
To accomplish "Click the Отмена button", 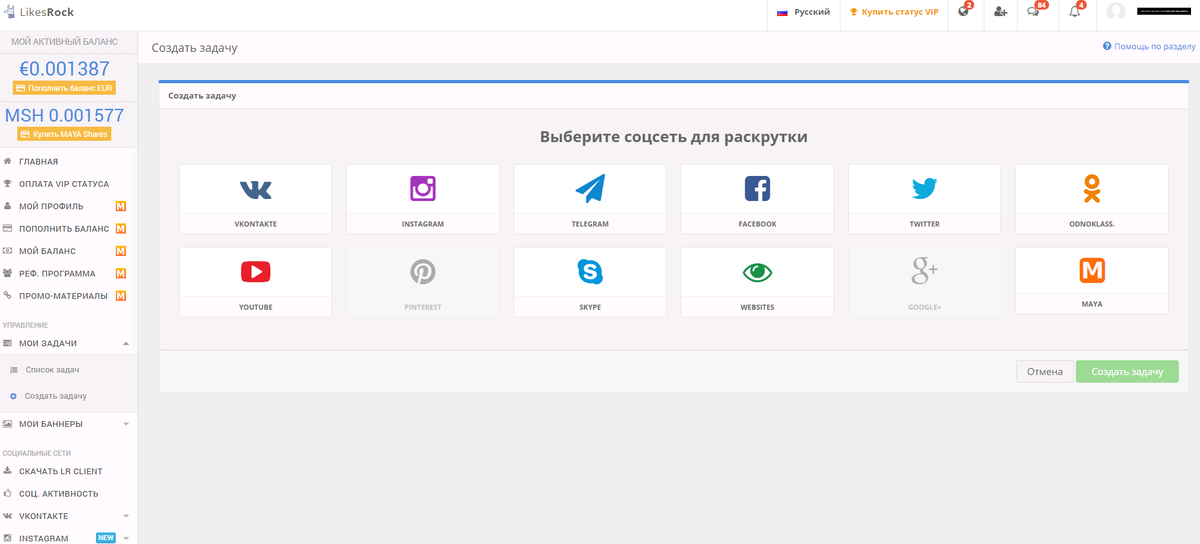I will (1045, 371).
